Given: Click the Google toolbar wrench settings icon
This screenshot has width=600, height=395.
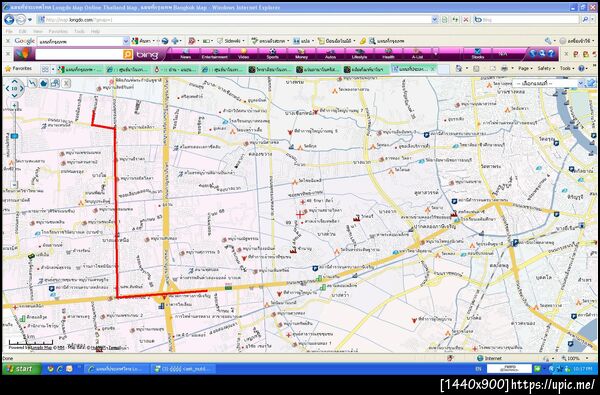Looking at the screenshot, I should point(548,41).
